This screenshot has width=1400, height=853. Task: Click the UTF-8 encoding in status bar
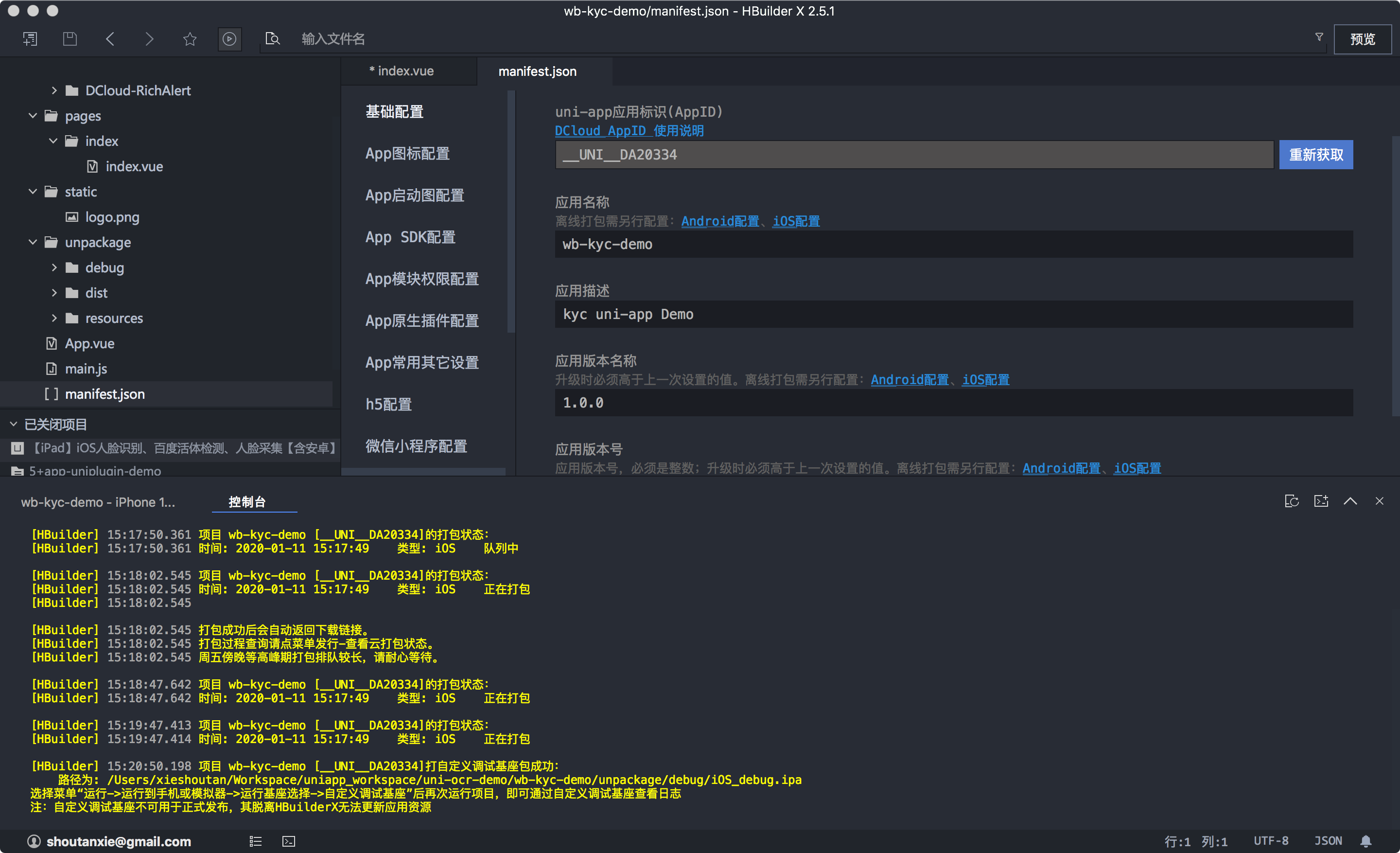pos(1271,841)
